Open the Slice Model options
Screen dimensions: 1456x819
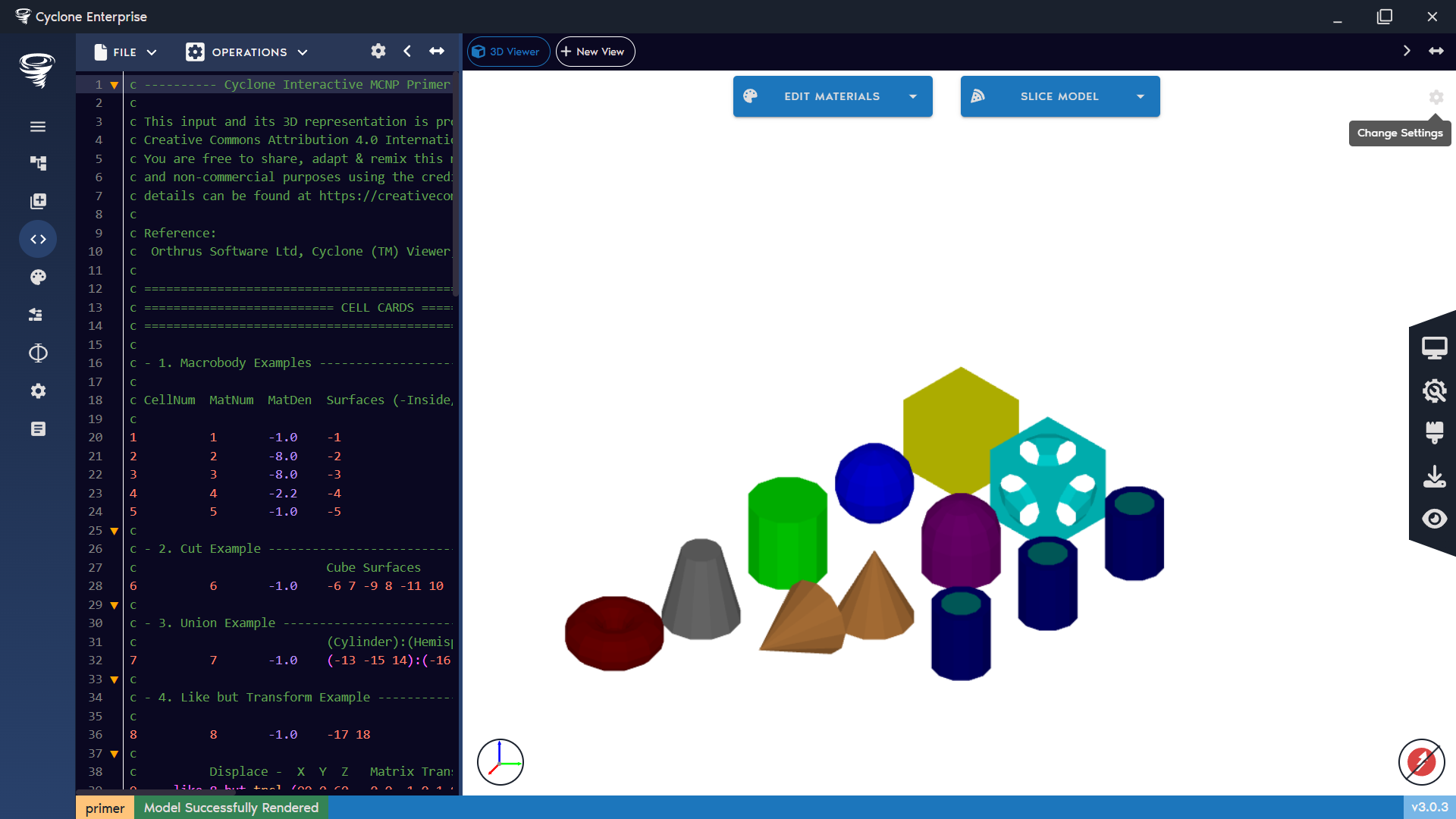click(1059, 96)
